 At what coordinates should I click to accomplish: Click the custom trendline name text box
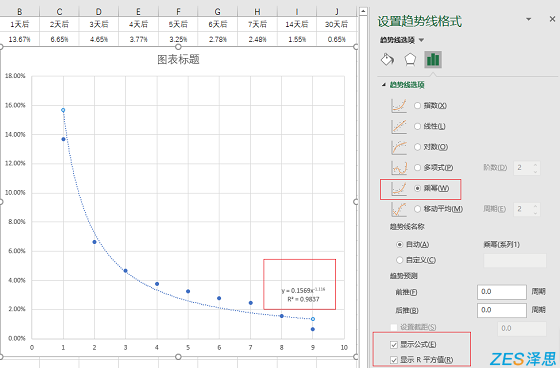(x=515, y=260)
